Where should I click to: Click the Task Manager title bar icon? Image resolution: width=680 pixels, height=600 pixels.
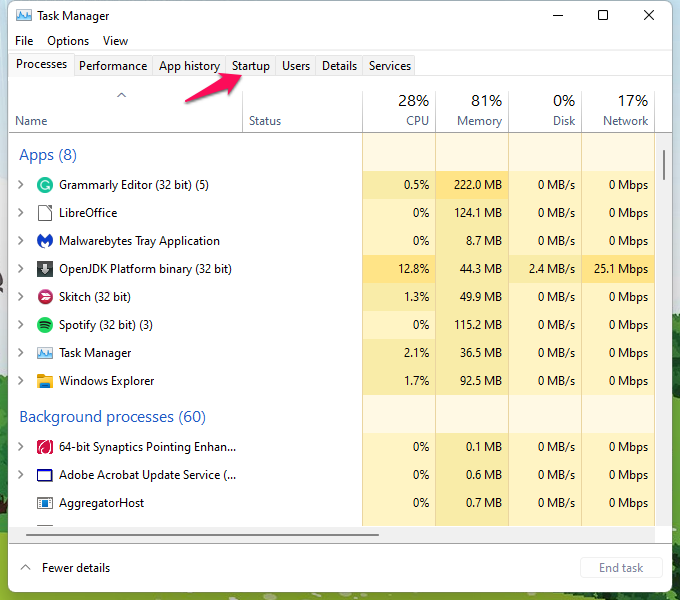[x=24, y=16]
